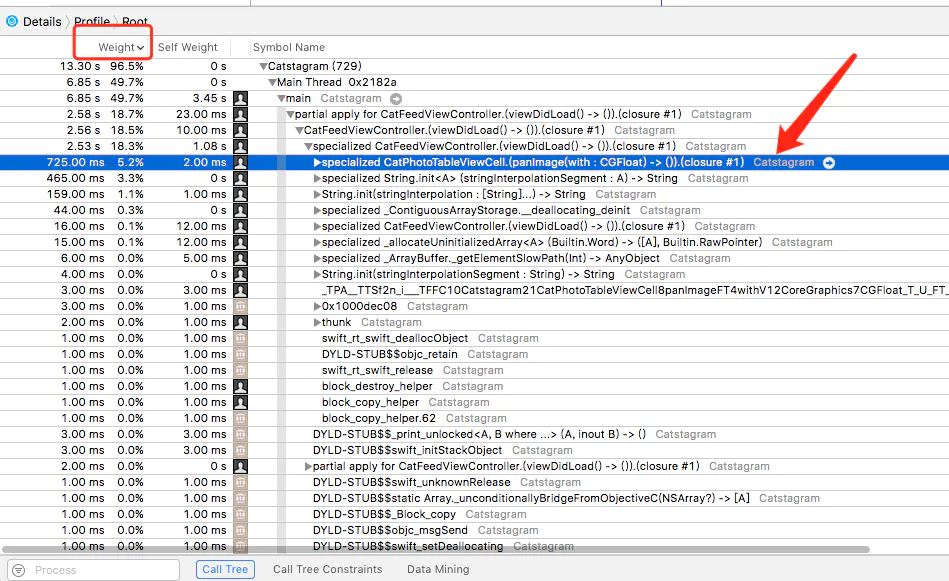
Task: Select Root in the path bar
Action: tap(135, 22)
